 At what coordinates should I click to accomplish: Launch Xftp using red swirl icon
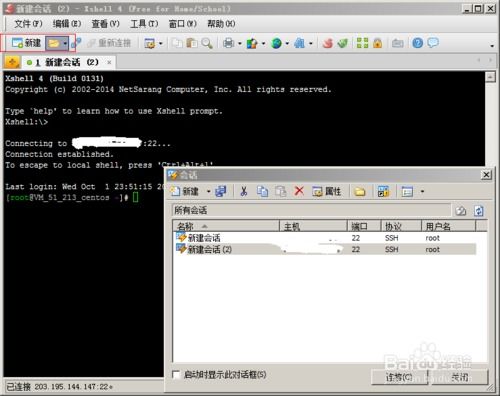(328, 43)
